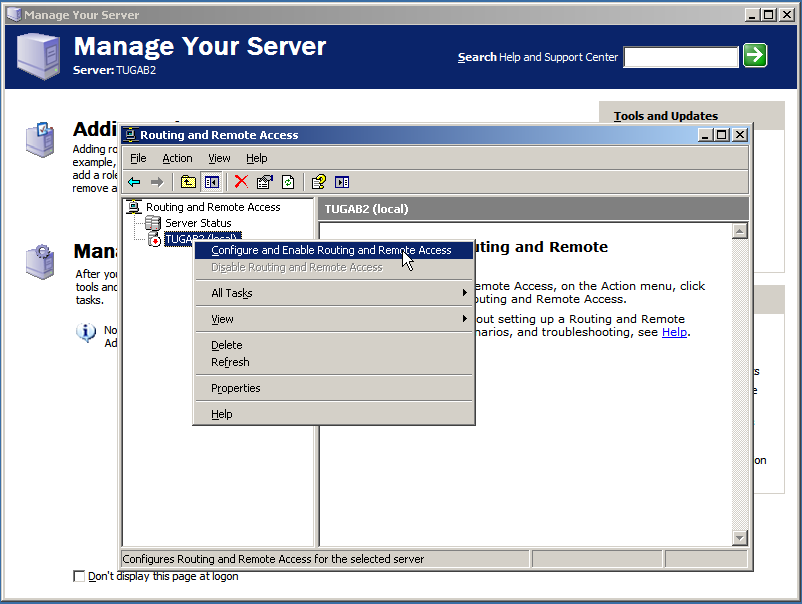
Task: Click the green Search go button
Action: (x=755, y=56)
